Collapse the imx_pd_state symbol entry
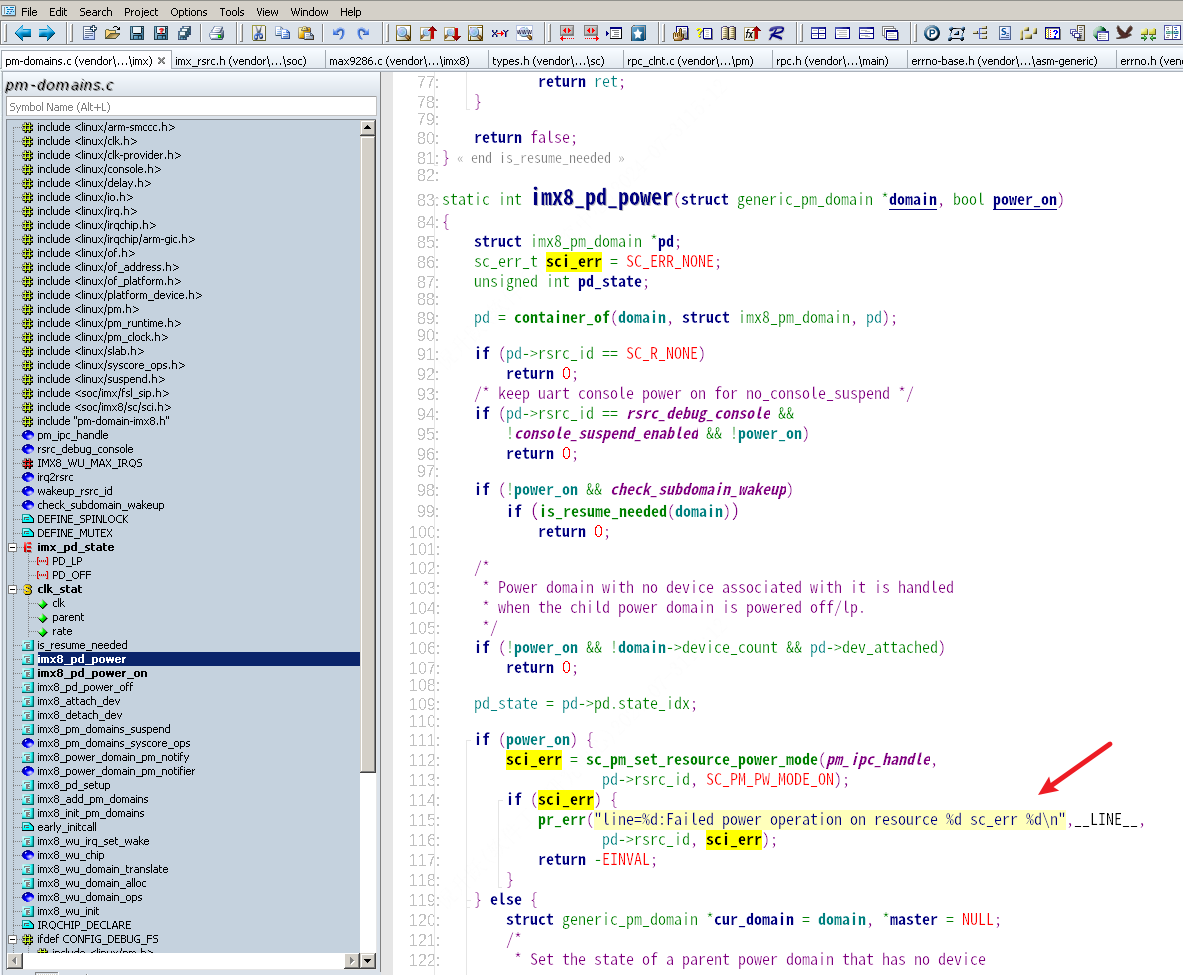This screenshot has height=975, width=1183. point(12,547)
